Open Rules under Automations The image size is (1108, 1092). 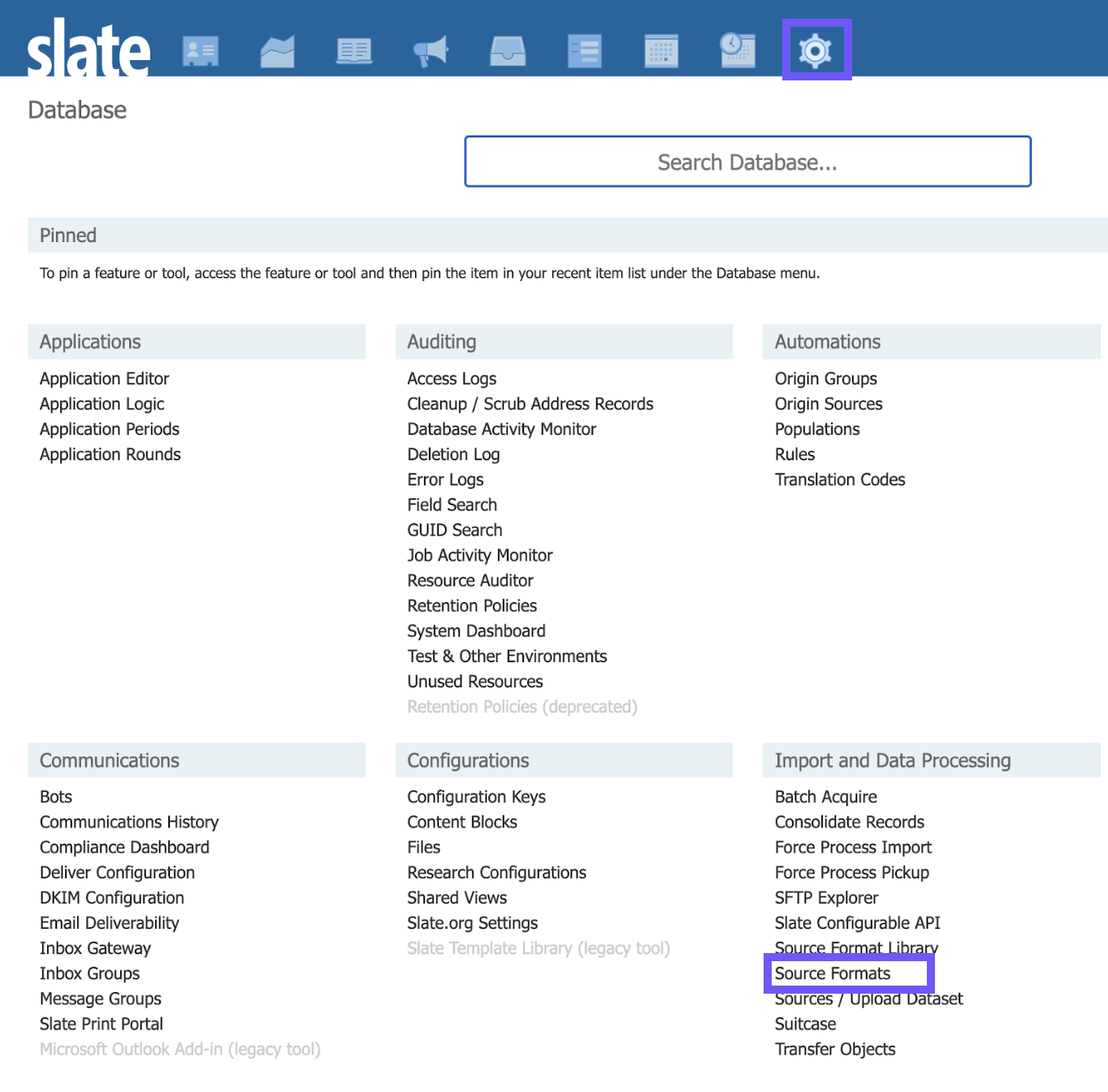point(795,454)
